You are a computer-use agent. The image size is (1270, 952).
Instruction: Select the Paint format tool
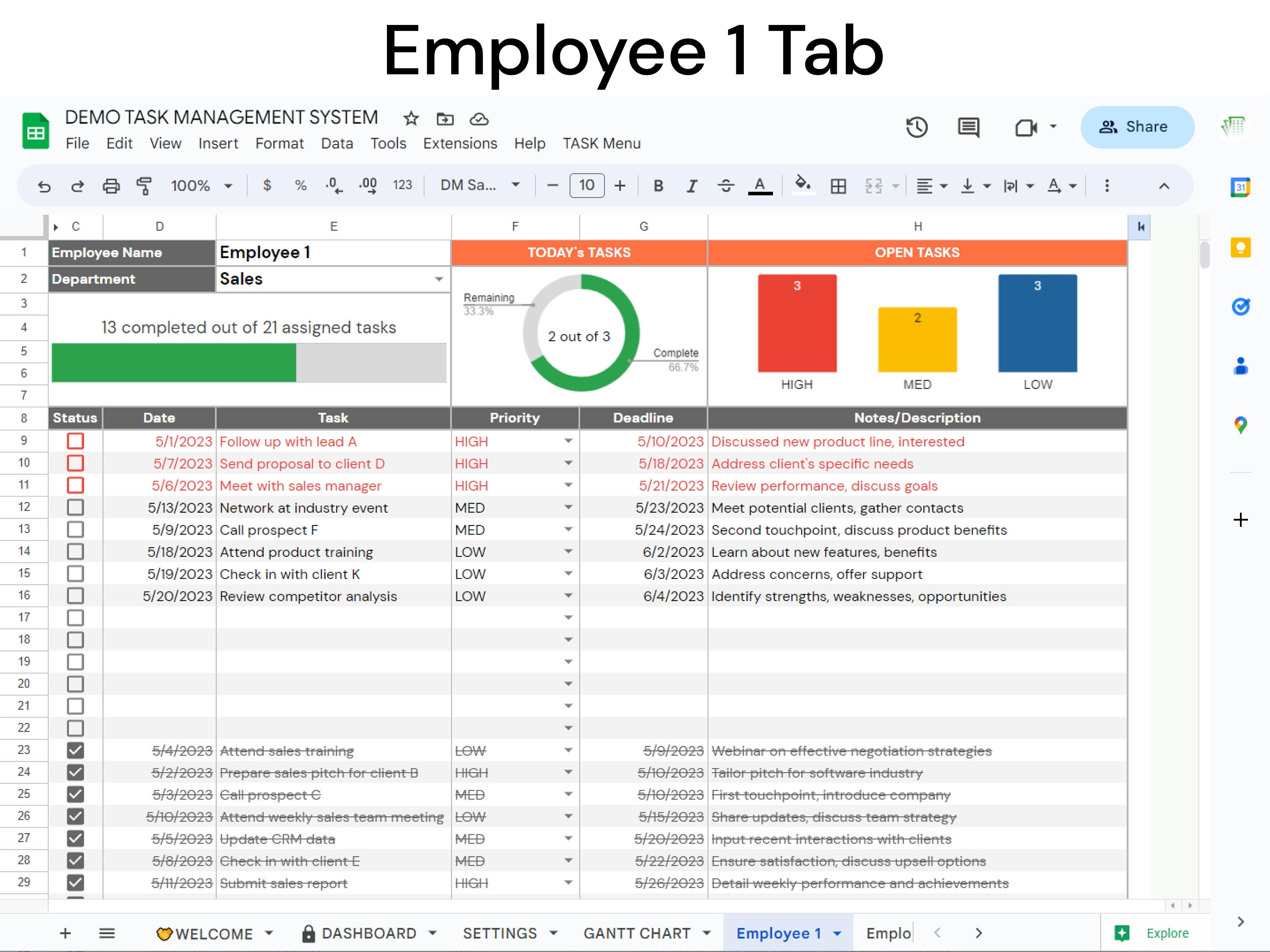(144, 186)
